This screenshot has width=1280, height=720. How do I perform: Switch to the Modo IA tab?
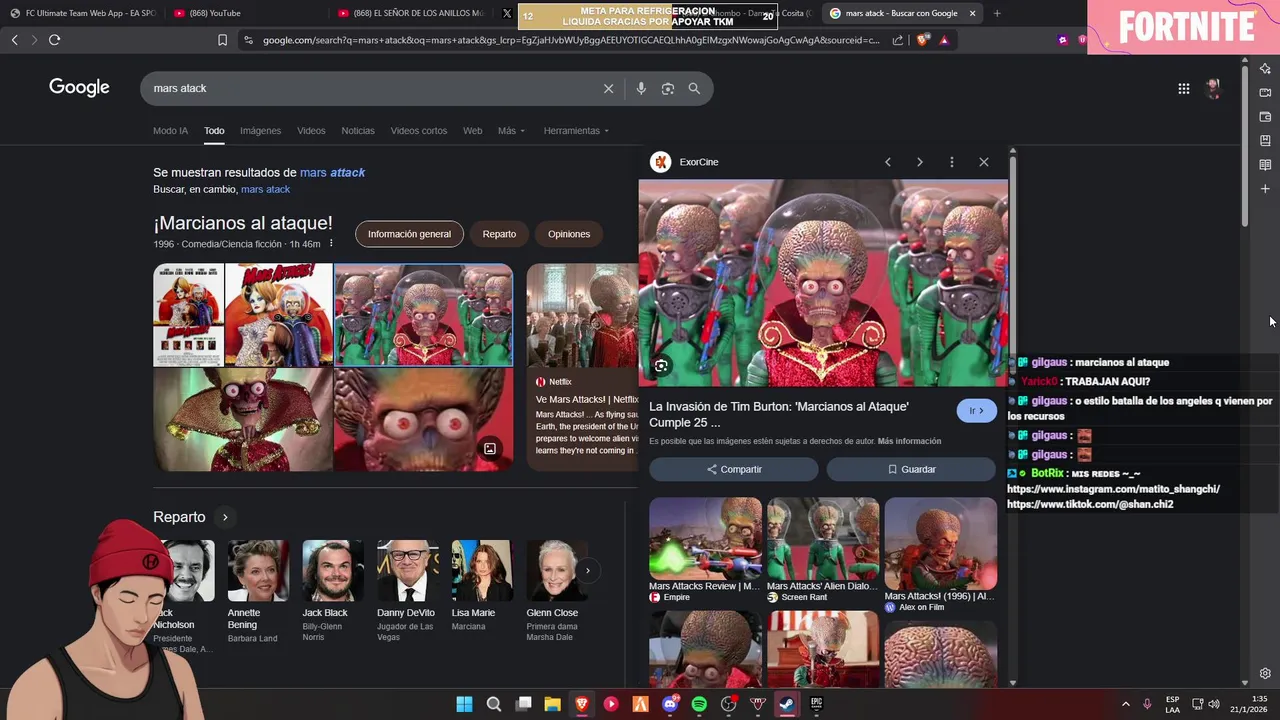tap(170, 131)
